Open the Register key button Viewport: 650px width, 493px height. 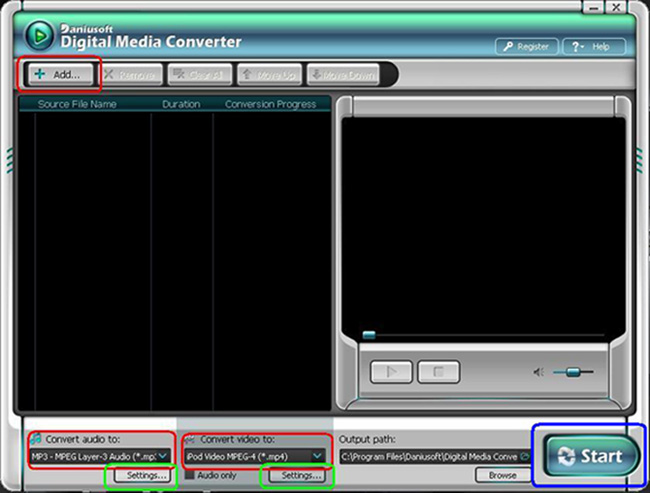click(x=526, y=46)
